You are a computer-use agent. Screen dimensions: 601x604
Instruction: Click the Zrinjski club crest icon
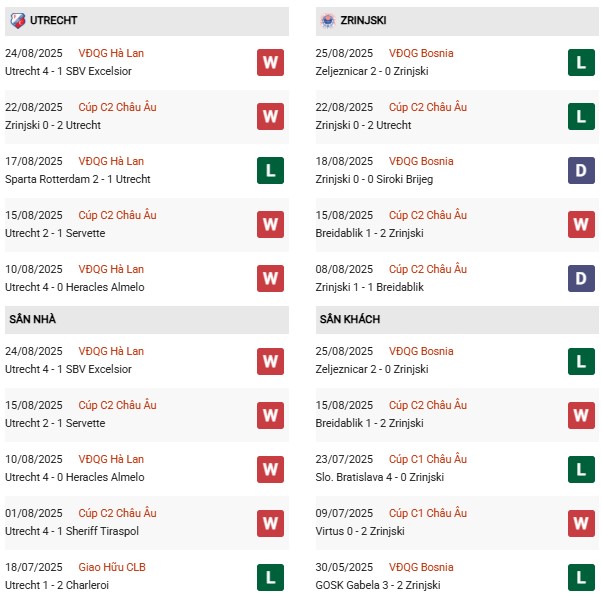(328, 20)
